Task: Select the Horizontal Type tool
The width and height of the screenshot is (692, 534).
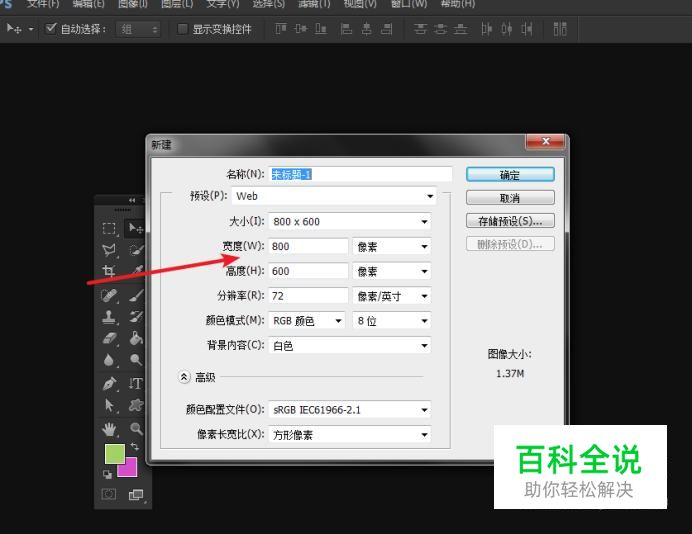Action: (x=135, y=383)
